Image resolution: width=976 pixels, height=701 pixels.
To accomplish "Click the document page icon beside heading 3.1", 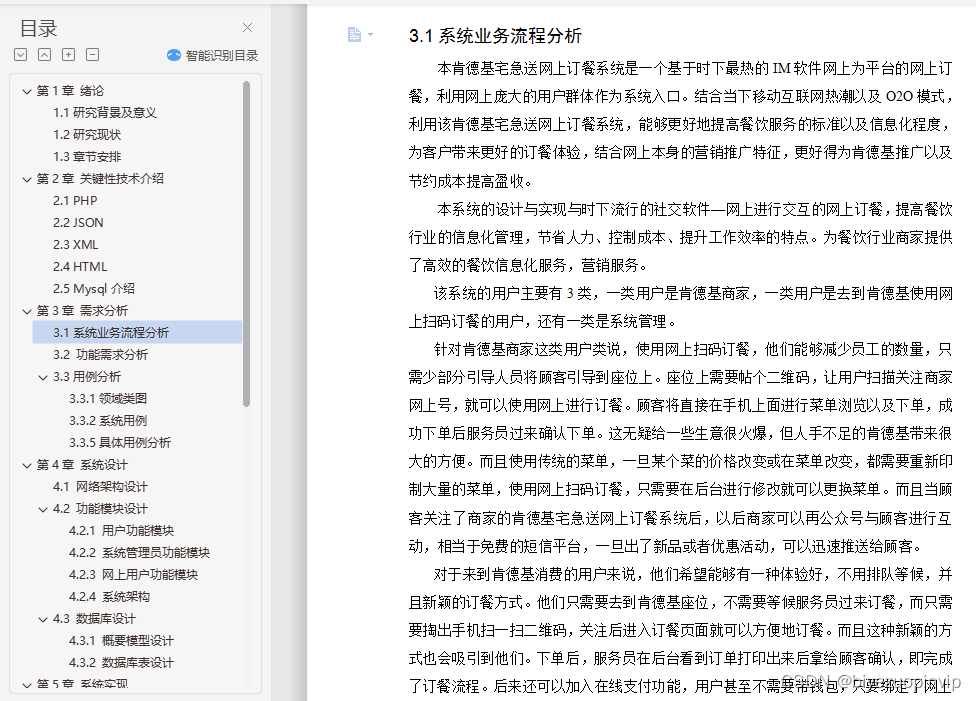I will [354, 34].
